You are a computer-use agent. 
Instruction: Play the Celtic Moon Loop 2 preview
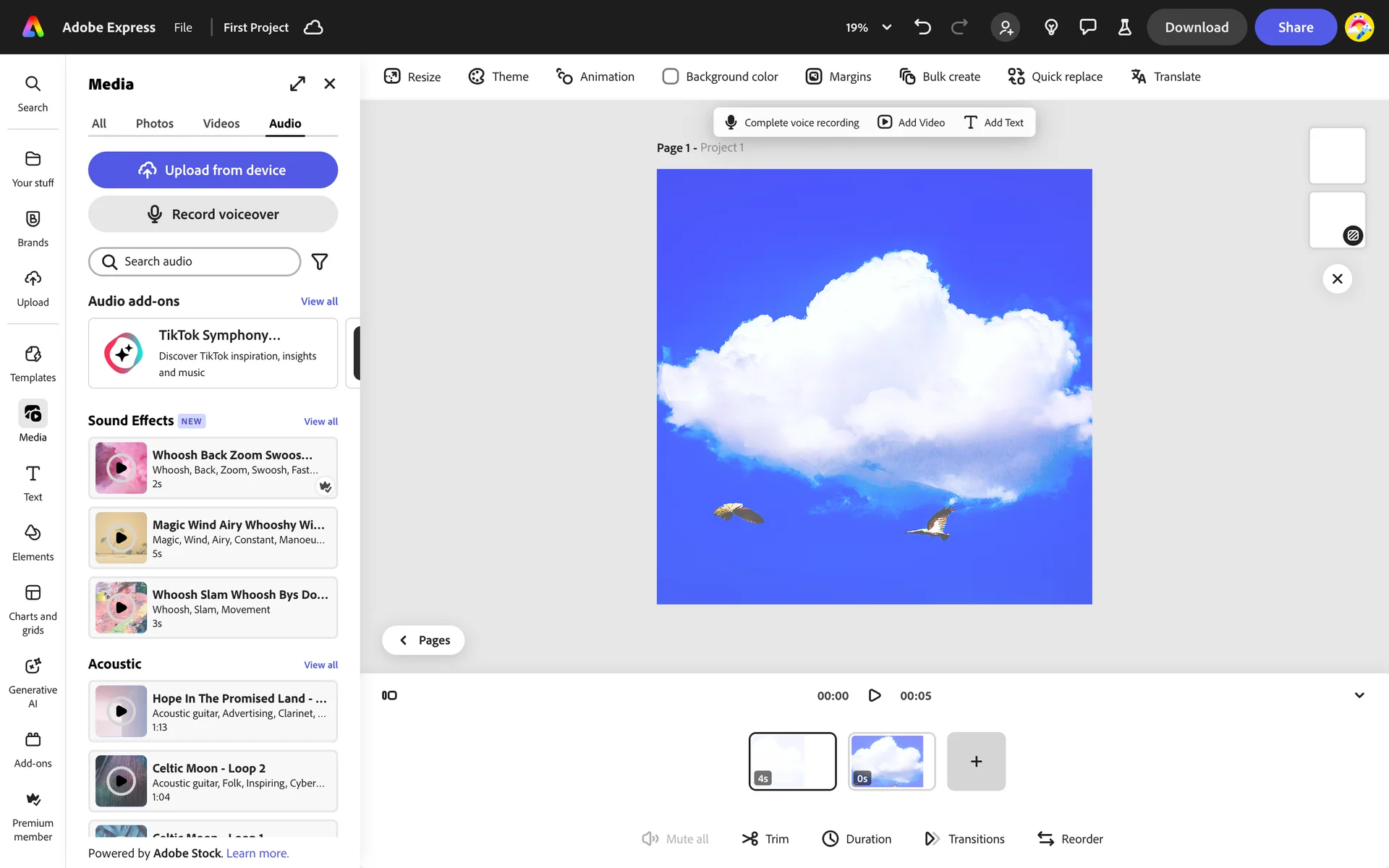[x=122, y=781]
